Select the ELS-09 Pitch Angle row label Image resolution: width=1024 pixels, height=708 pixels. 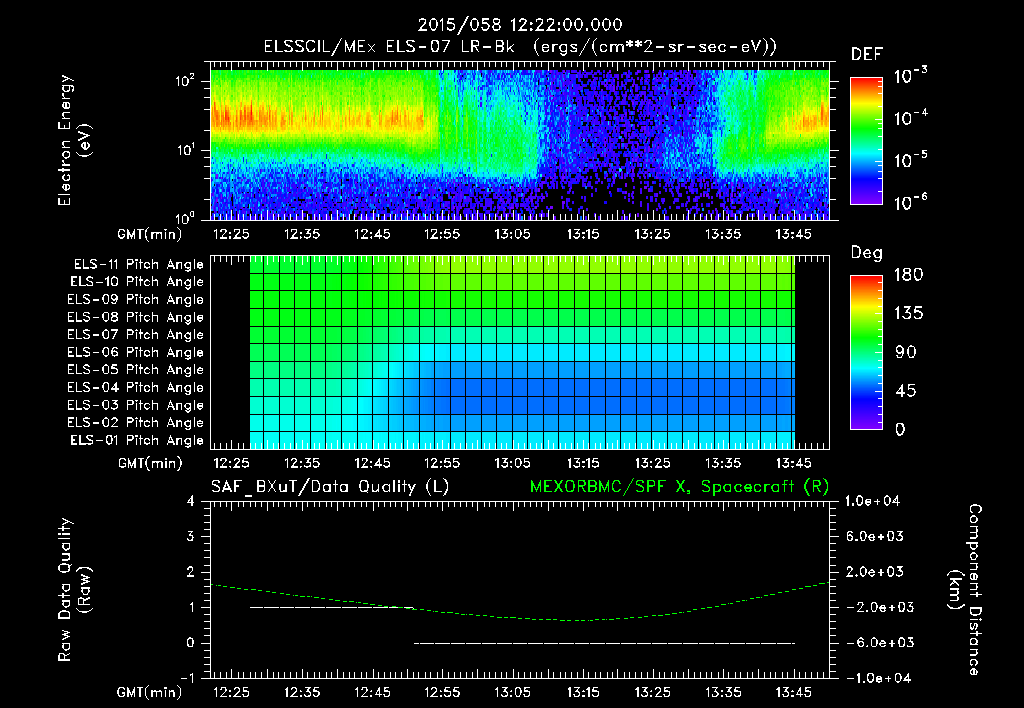(136, 300)
